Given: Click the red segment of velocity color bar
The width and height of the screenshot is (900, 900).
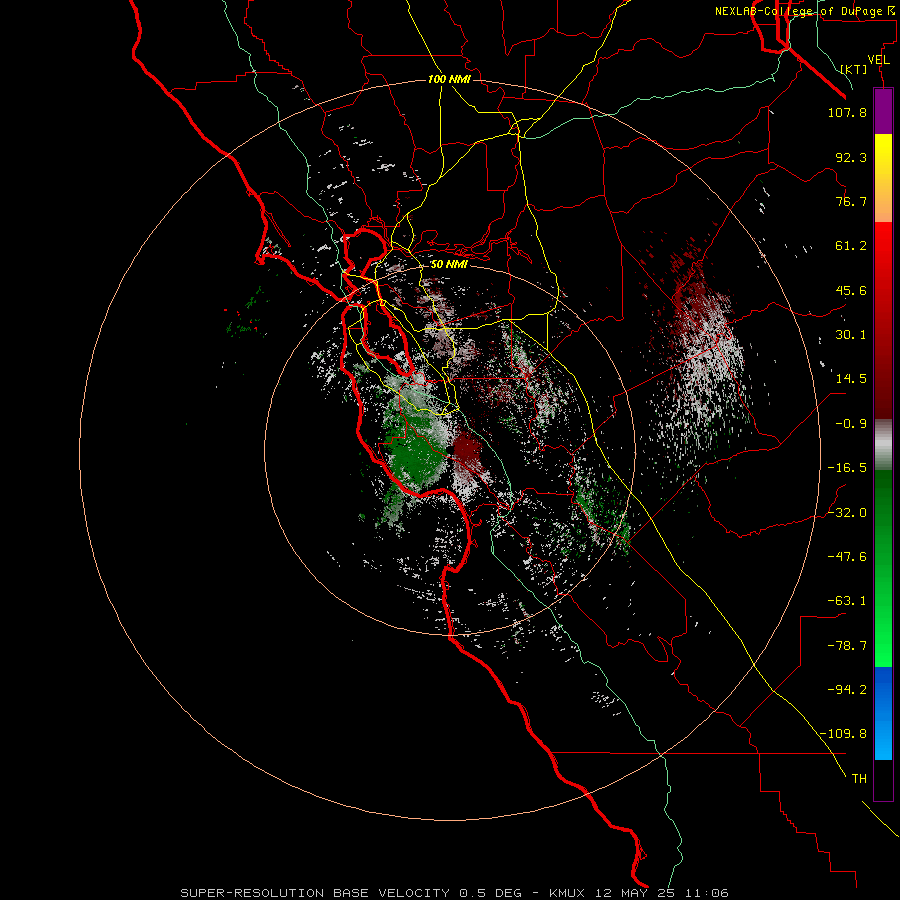Looking at the screenshot, I should 883,320.
